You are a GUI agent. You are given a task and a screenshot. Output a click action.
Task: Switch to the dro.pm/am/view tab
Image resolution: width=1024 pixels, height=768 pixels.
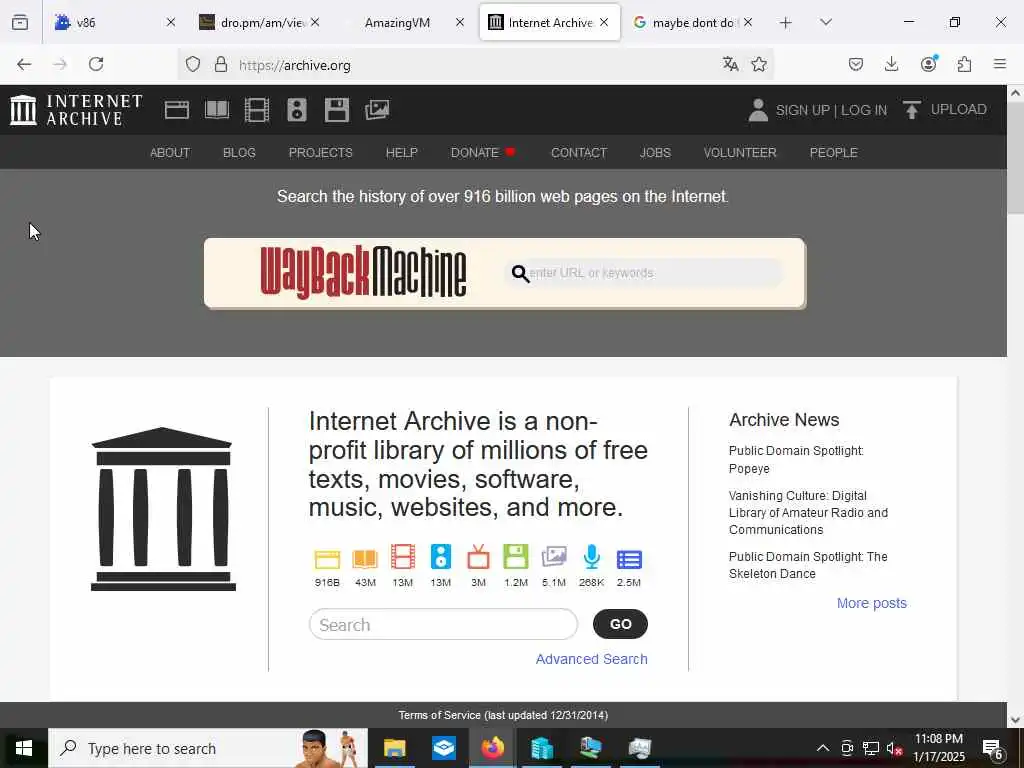[259, 22]
